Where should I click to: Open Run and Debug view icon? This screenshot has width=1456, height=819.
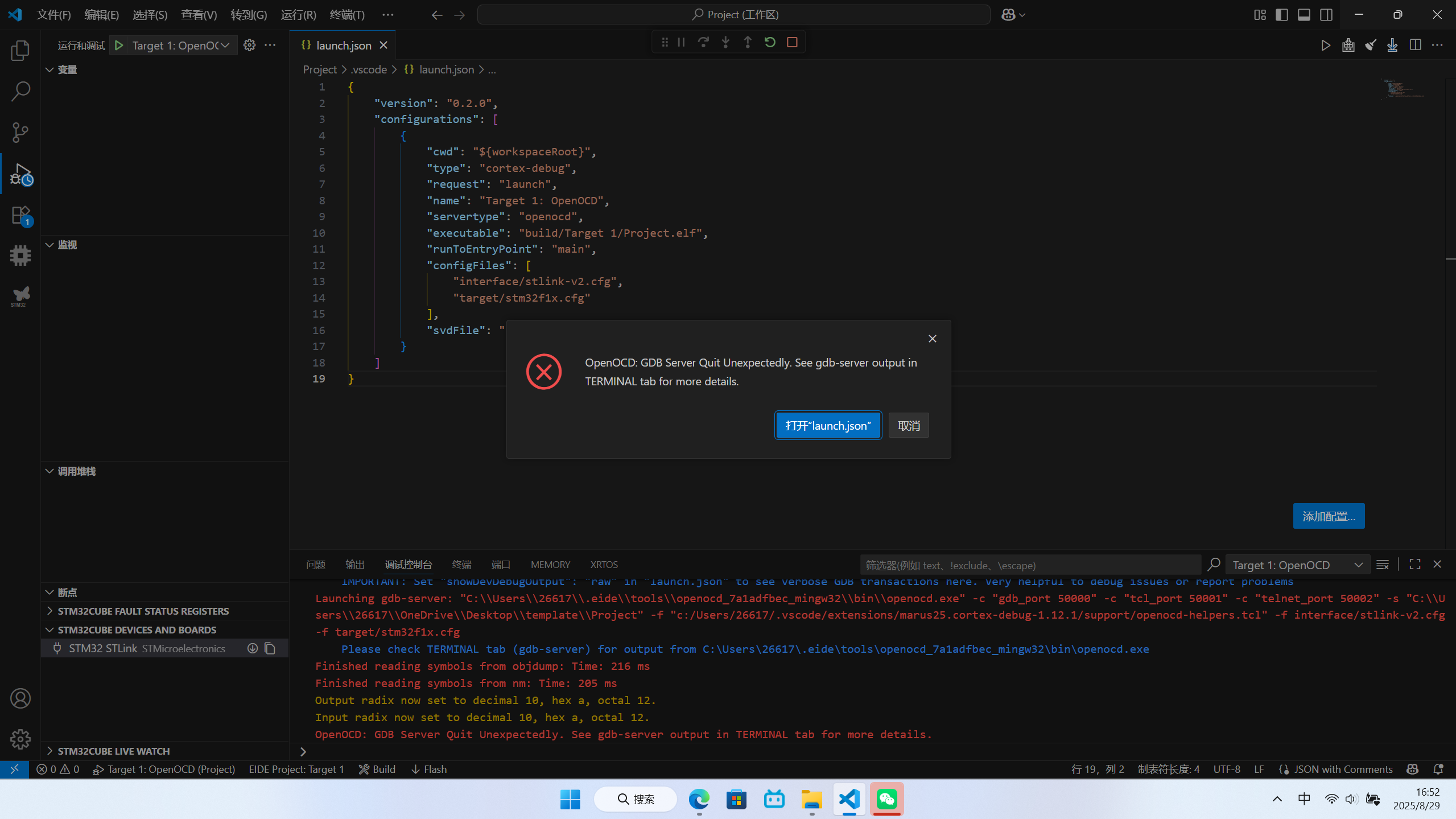point(20,174)
